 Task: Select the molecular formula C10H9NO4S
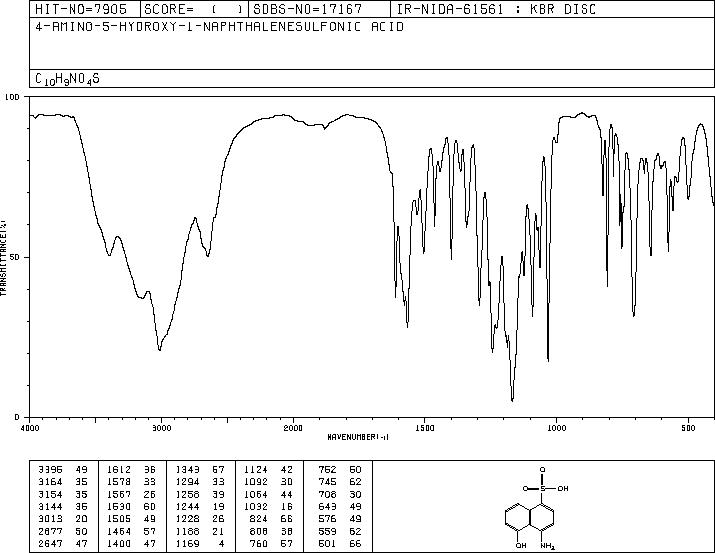point(67,79)
